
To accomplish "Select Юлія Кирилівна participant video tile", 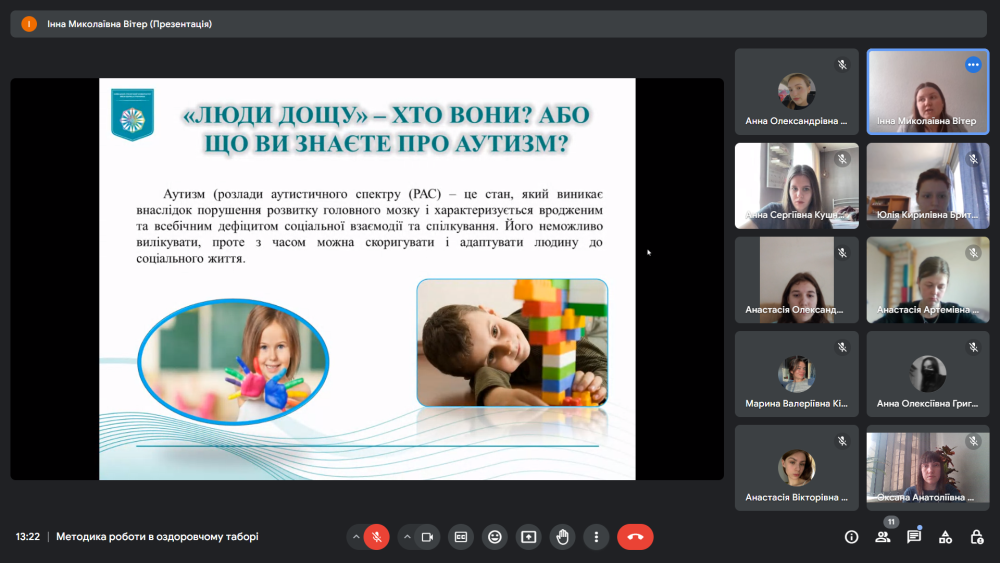I will (928, 185).
